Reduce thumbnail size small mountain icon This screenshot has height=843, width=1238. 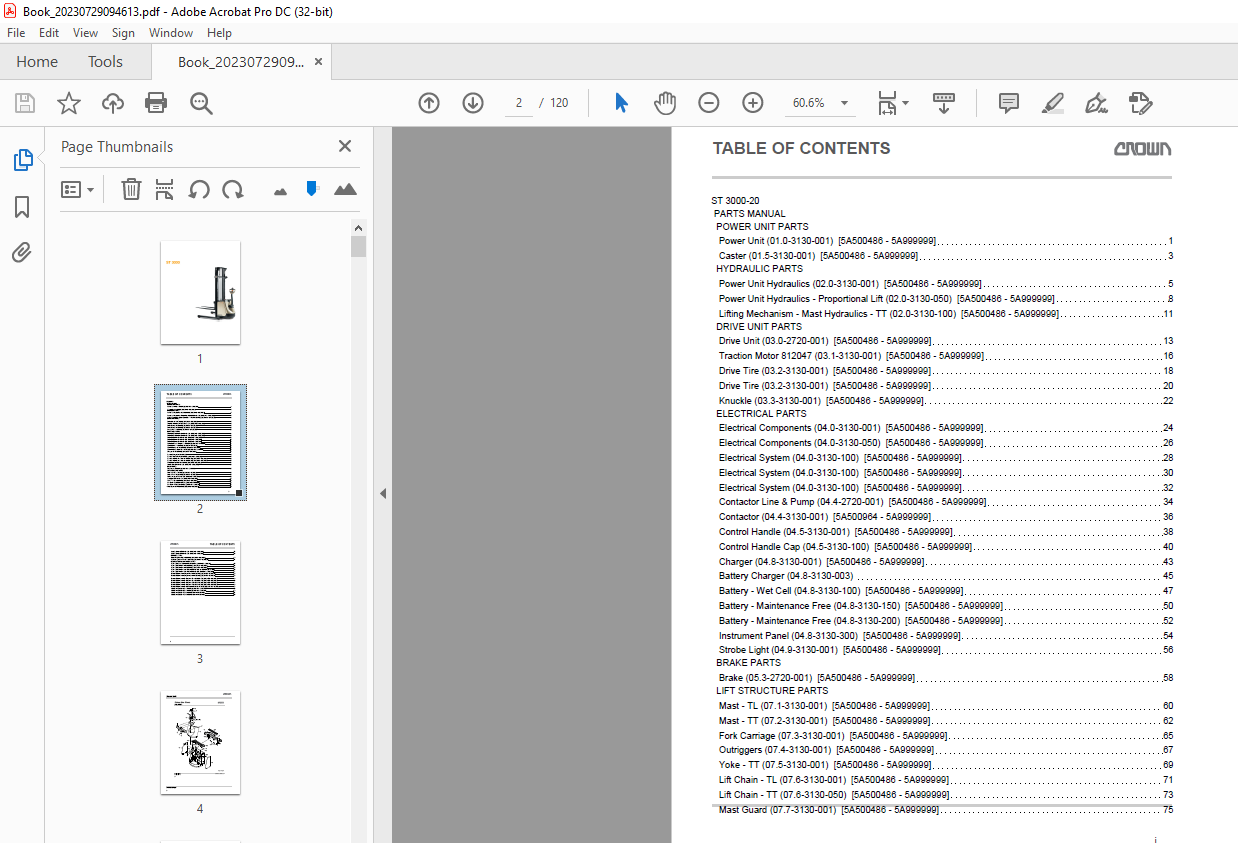280,190
